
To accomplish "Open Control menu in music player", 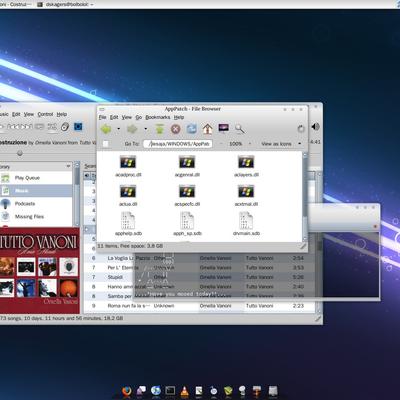I will (x=45, y=114).
